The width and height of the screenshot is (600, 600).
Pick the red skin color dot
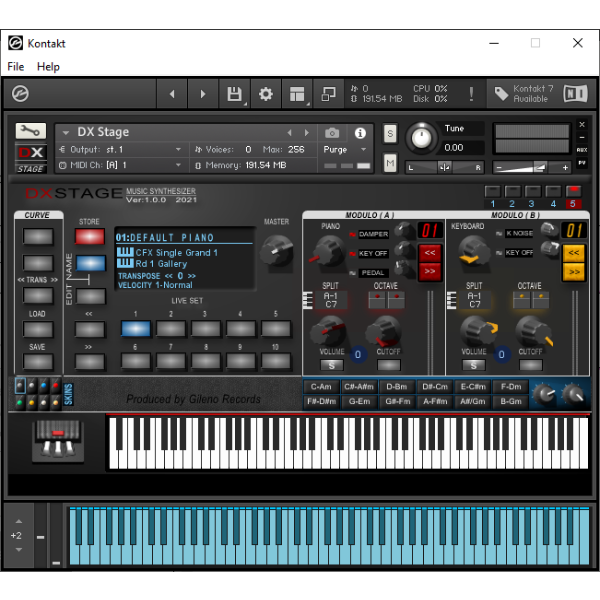[55, 386]
